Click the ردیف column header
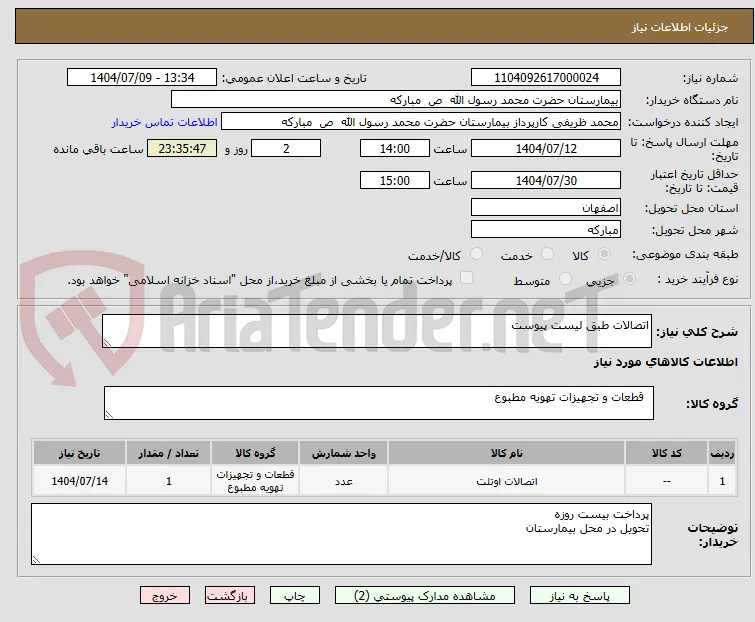 [x=722, y=453]
